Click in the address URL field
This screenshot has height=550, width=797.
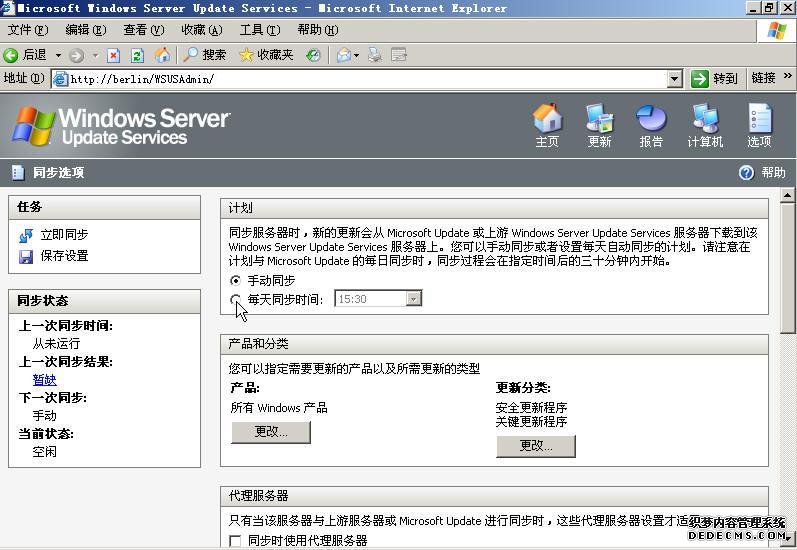pyautogui.click(x=368, y=79)
